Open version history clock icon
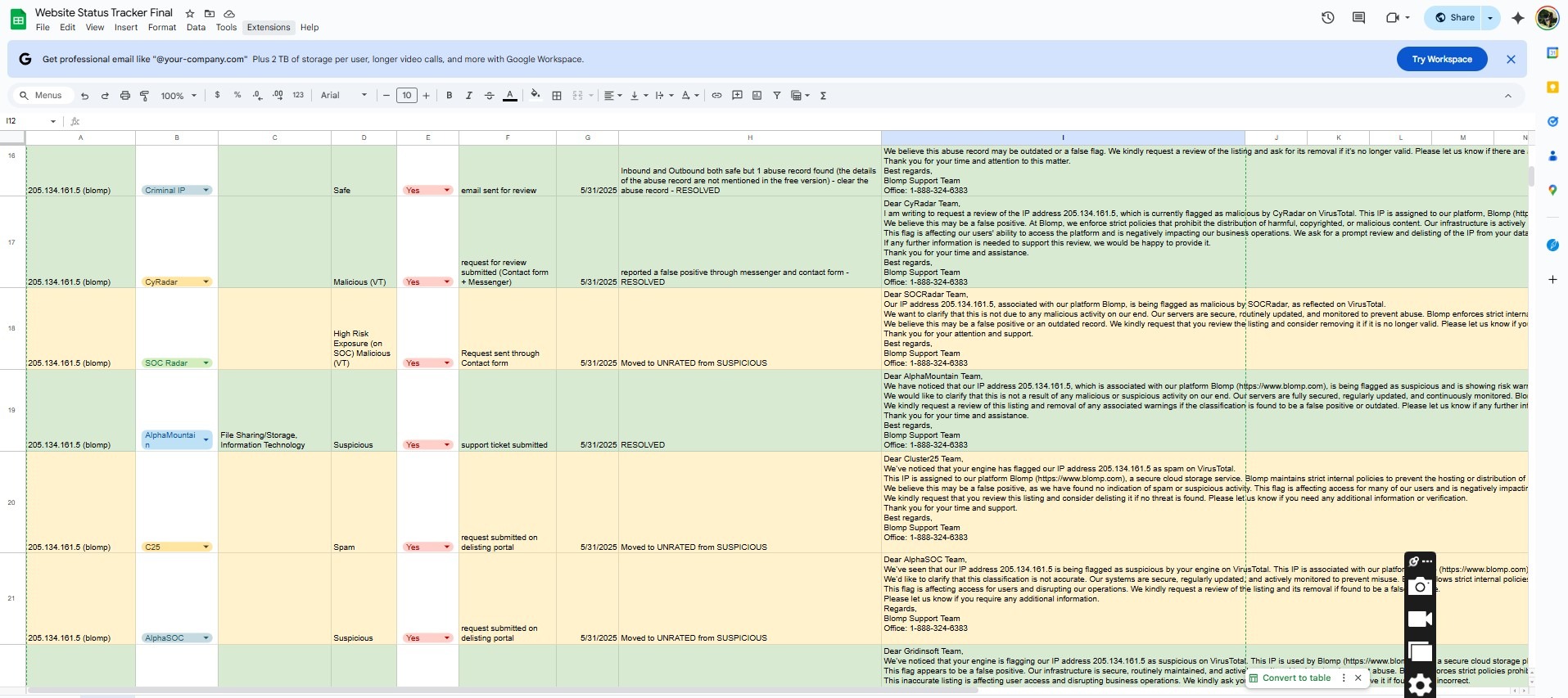Image resolution: width=1568 pixels, height=698 pixels. [1328, 17]
